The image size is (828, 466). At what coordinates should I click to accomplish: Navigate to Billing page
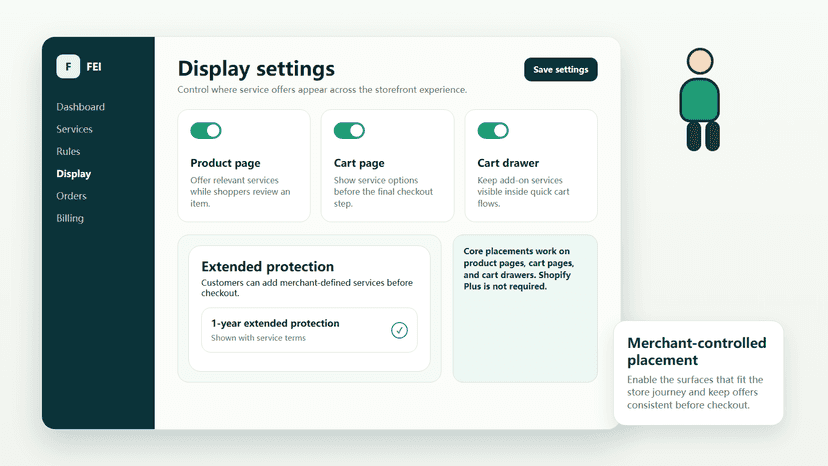70,218
